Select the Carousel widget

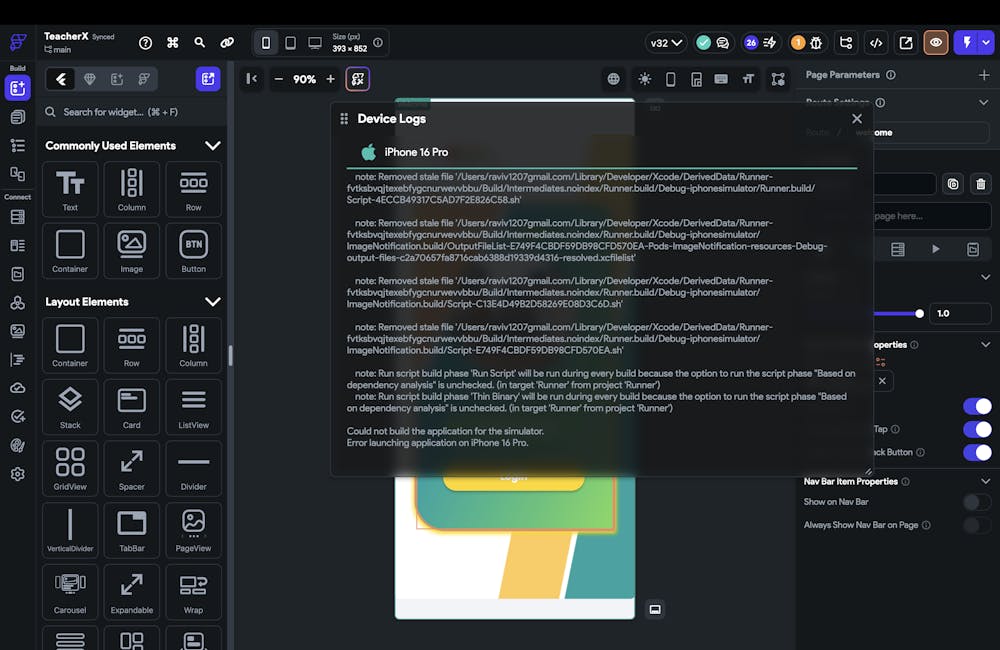[70, 590]
